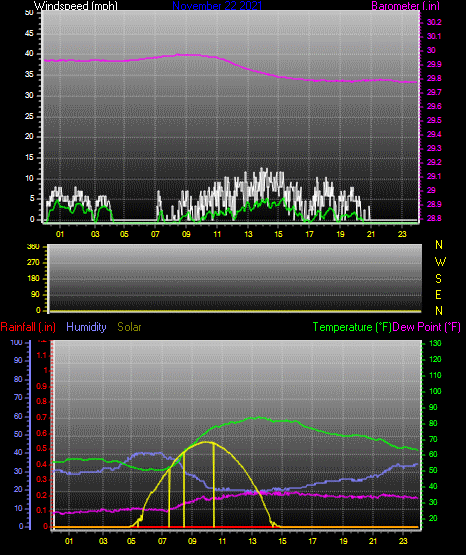Click the 60 value on the blue humidity axis
Screen dimensions: 466x555
[18, 416]
